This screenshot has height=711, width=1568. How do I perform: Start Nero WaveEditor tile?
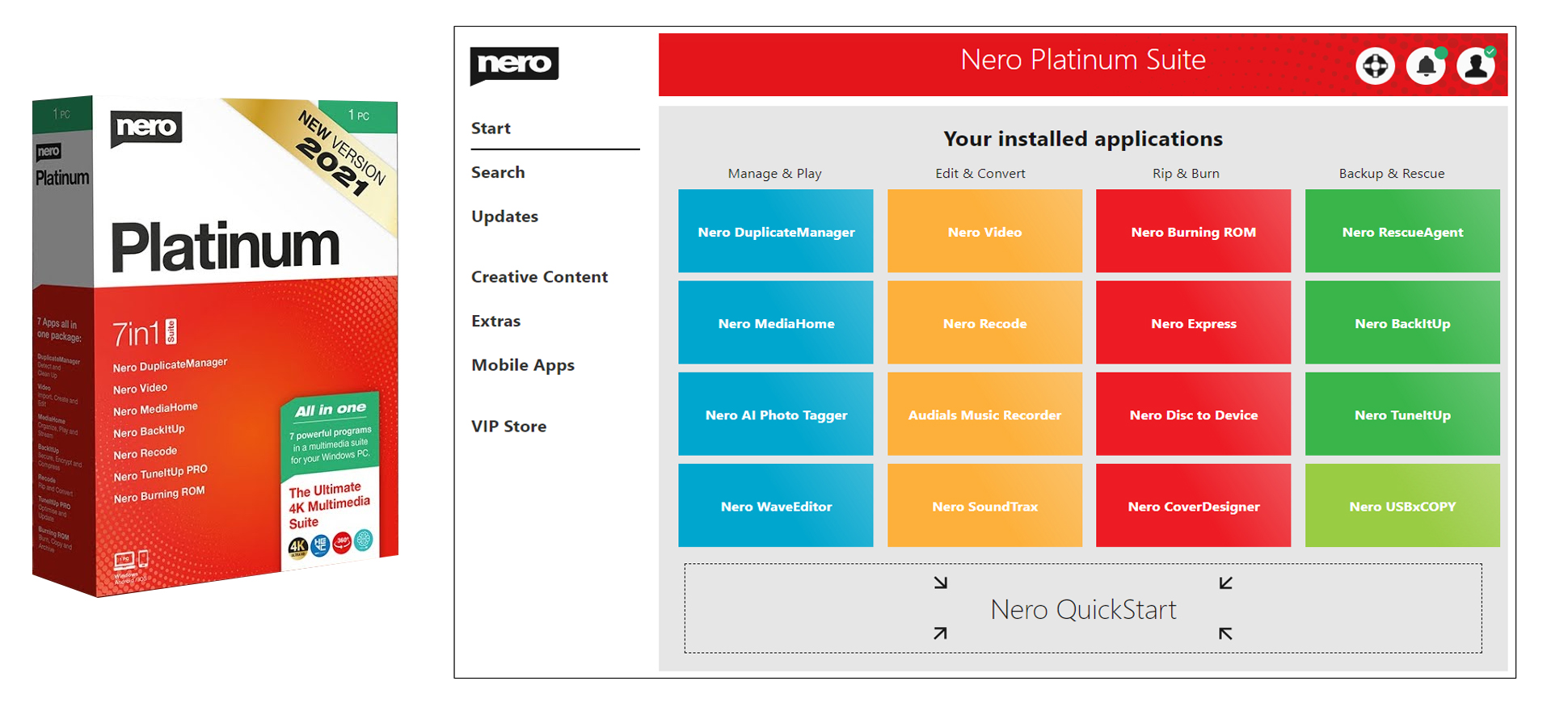tap(776, 505)
